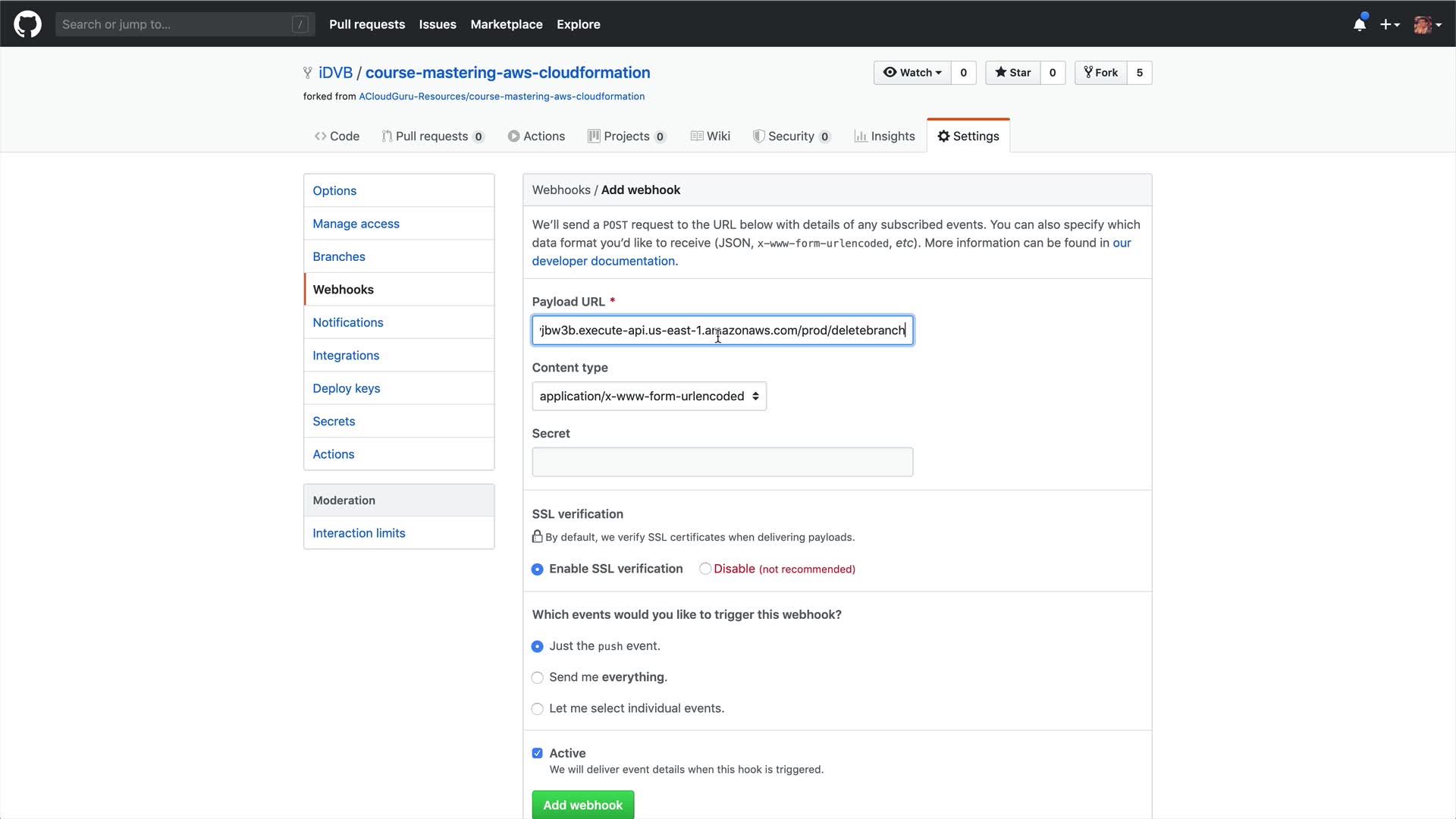Click into the Secret field

(x=722, y=462)
